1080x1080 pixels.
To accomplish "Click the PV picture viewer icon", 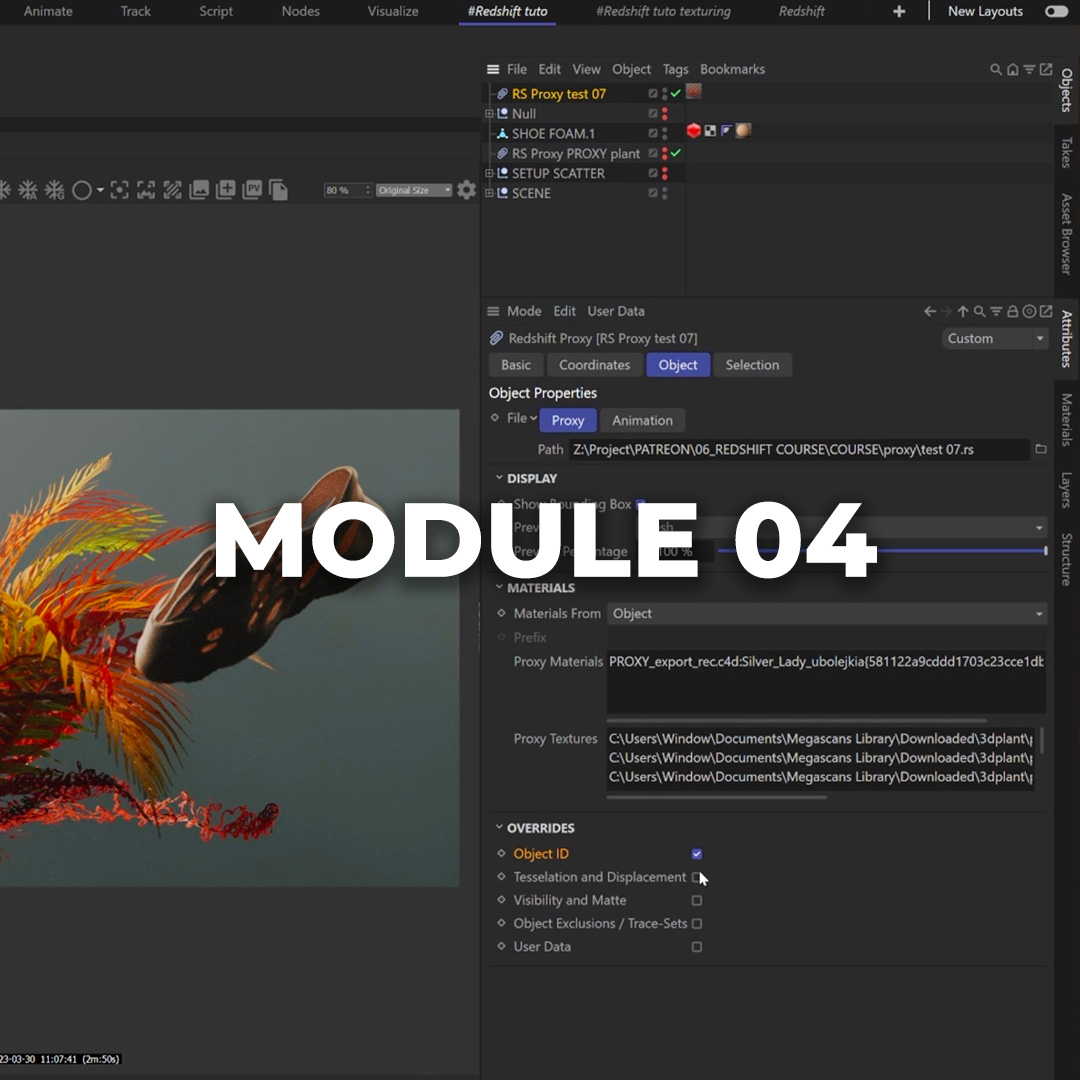I will [x=252, y=190].
